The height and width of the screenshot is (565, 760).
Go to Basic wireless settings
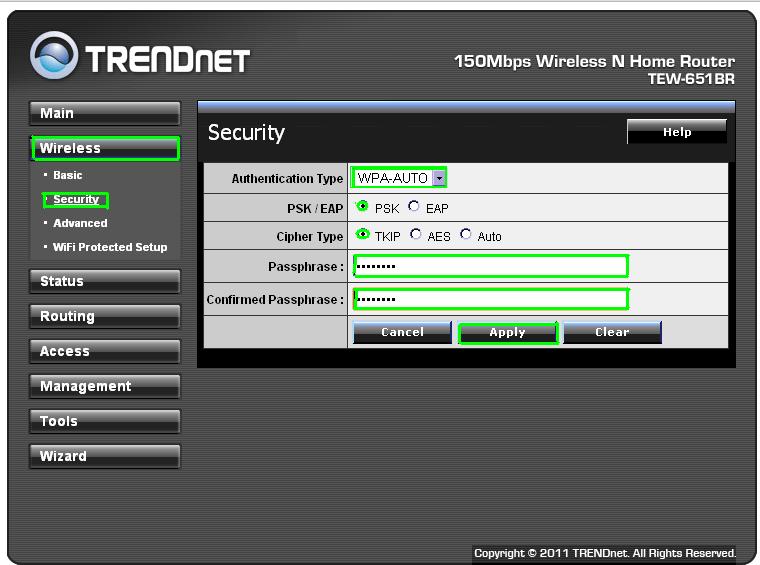coord(68,175)
